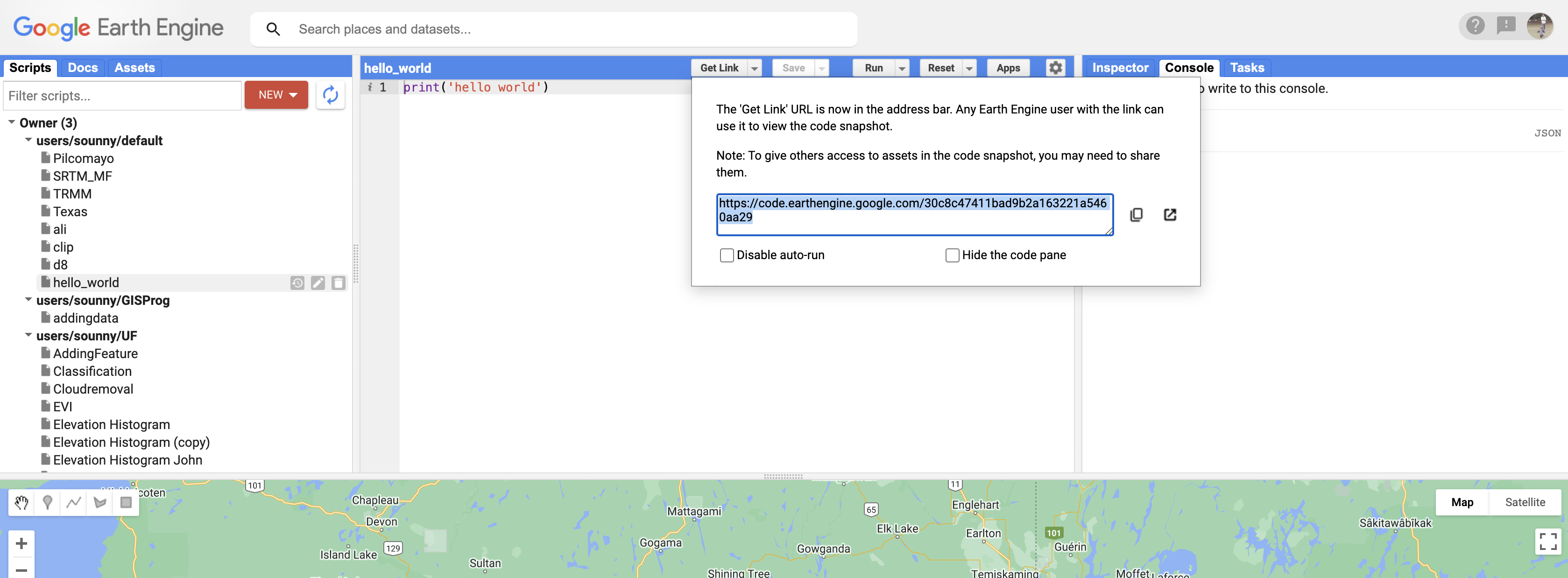Open the Get Link dropdown arrow
The image size is (1568, 578).
[x=754, y=68]
